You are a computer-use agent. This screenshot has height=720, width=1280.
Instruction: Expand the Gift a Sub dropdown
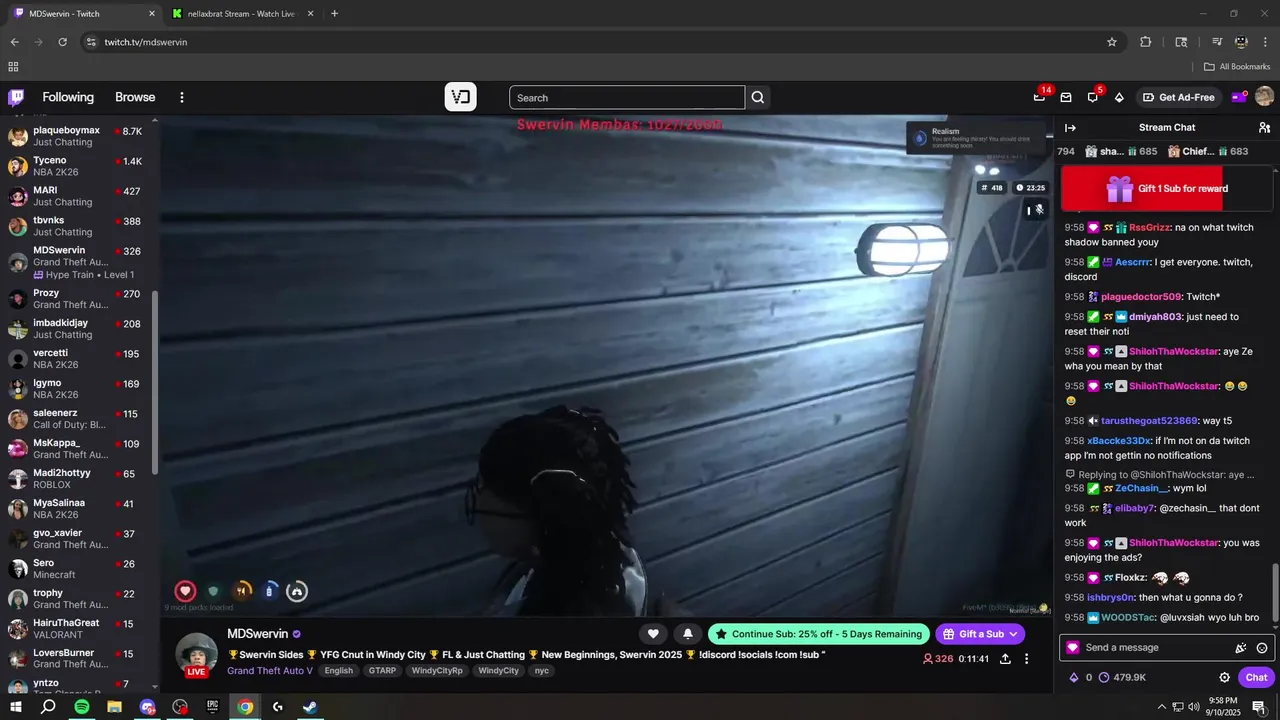1013,634
